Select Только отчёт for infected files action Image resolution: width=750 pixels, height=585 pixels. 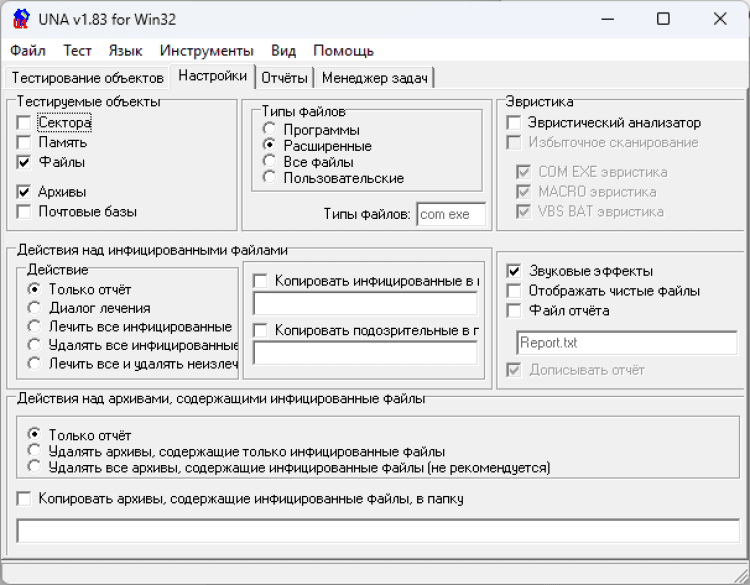point(34,289)
